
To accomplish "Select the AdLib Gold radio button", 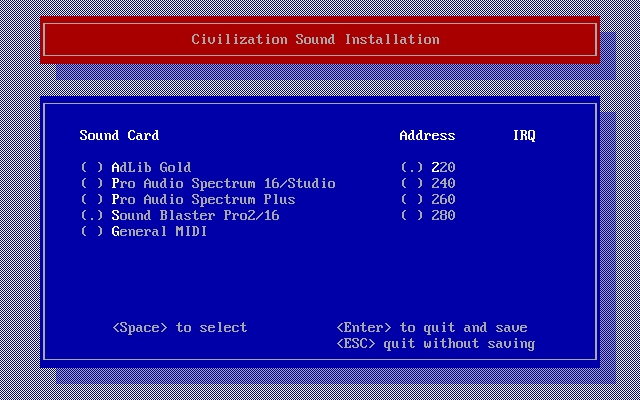I will (x=92, y=168).
